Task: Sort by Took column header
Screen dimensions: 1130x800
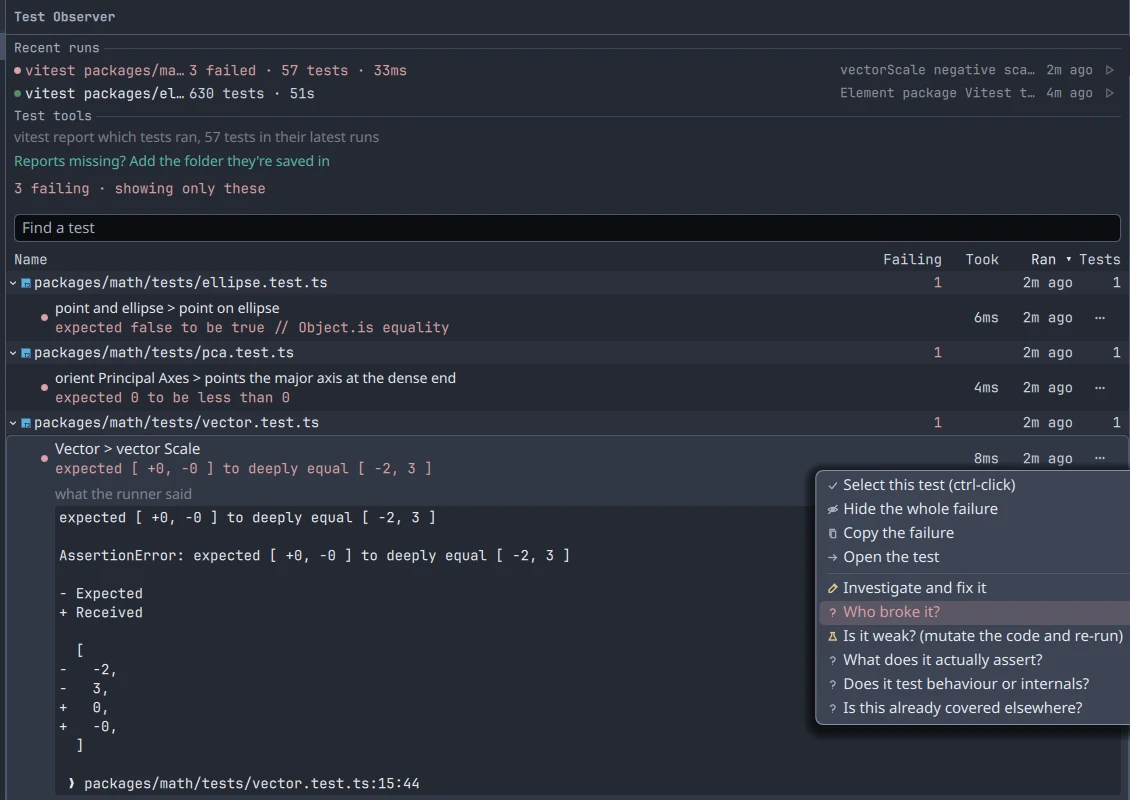Action: [982, 259]
